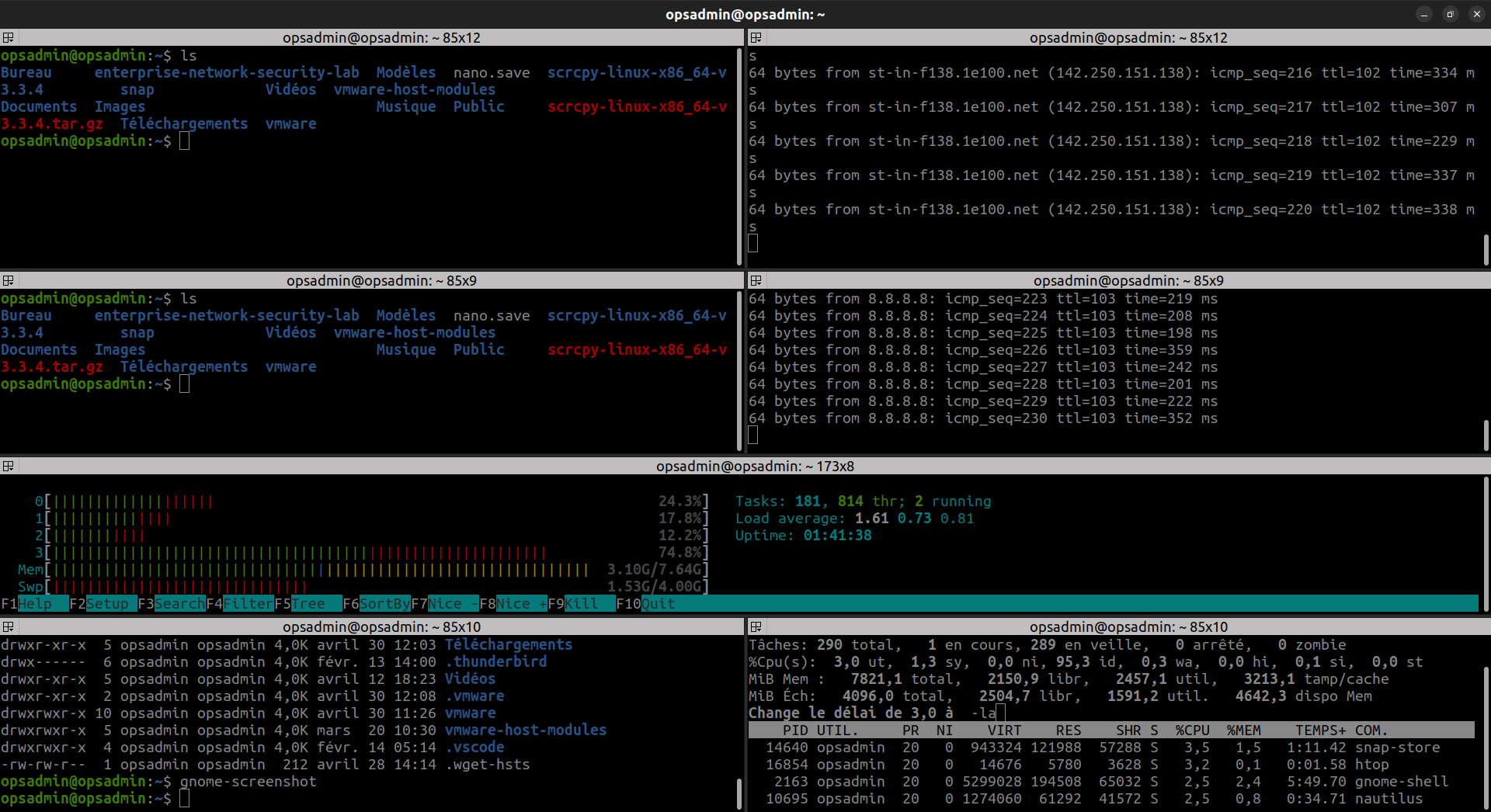Click the TEMPS+ column header in top
The width and height of the screenshot is (1491, 812).
(1320, 730)
